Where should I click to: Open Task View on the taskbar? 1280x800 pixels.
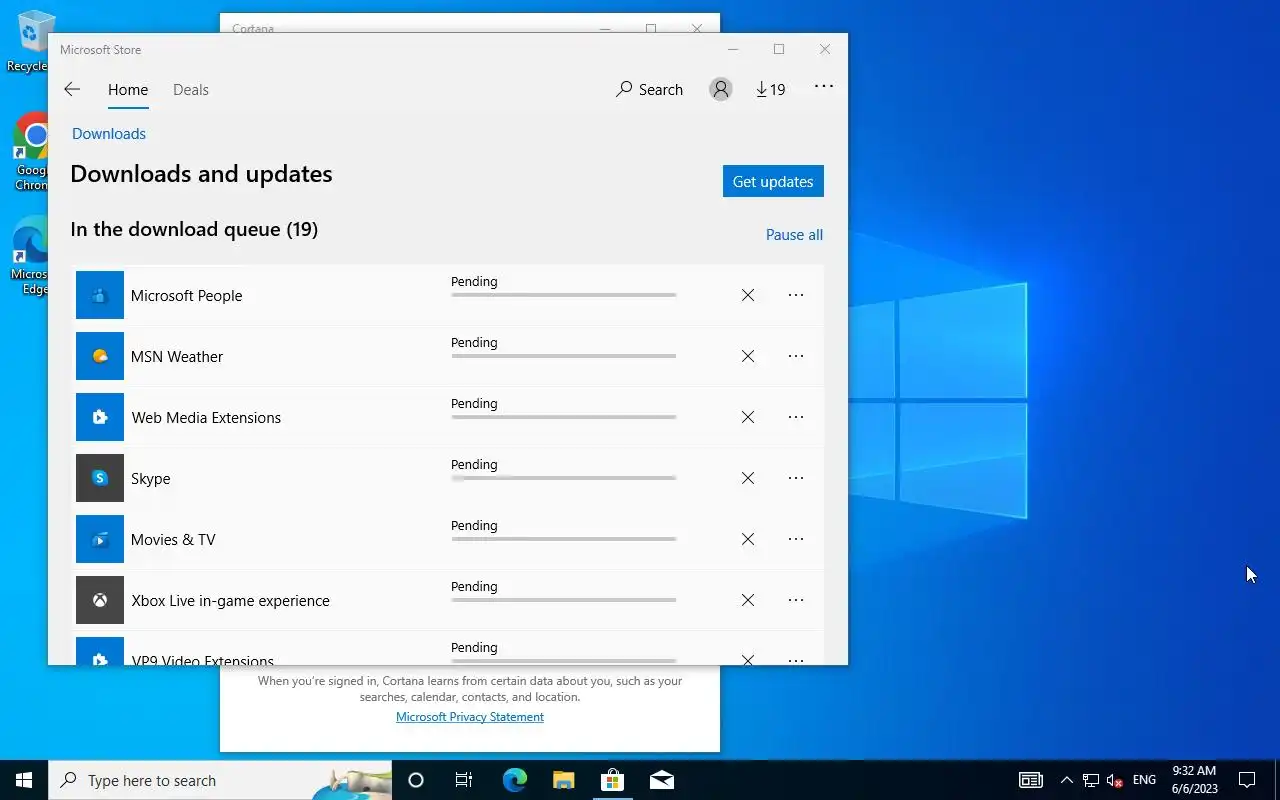(464, 780)
